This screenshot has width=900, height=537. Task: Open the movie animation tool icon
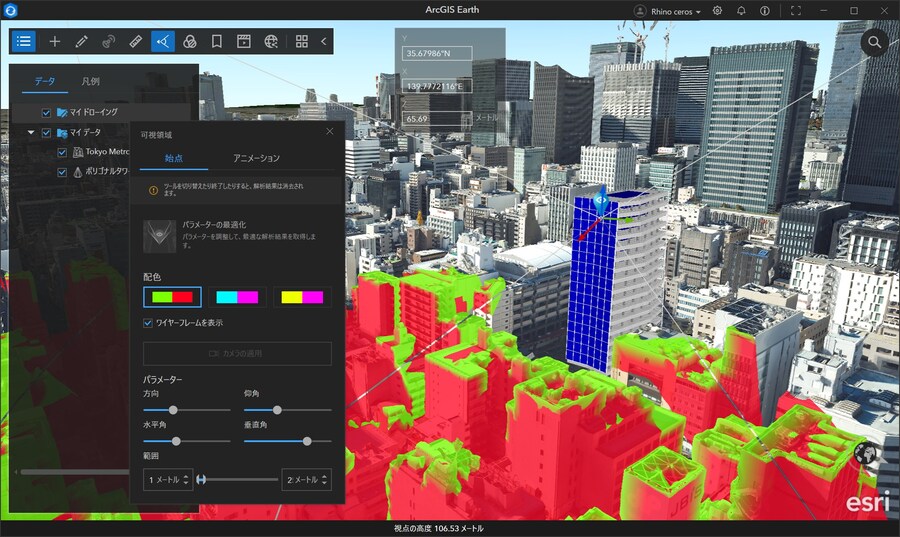[x=244, y=42]
